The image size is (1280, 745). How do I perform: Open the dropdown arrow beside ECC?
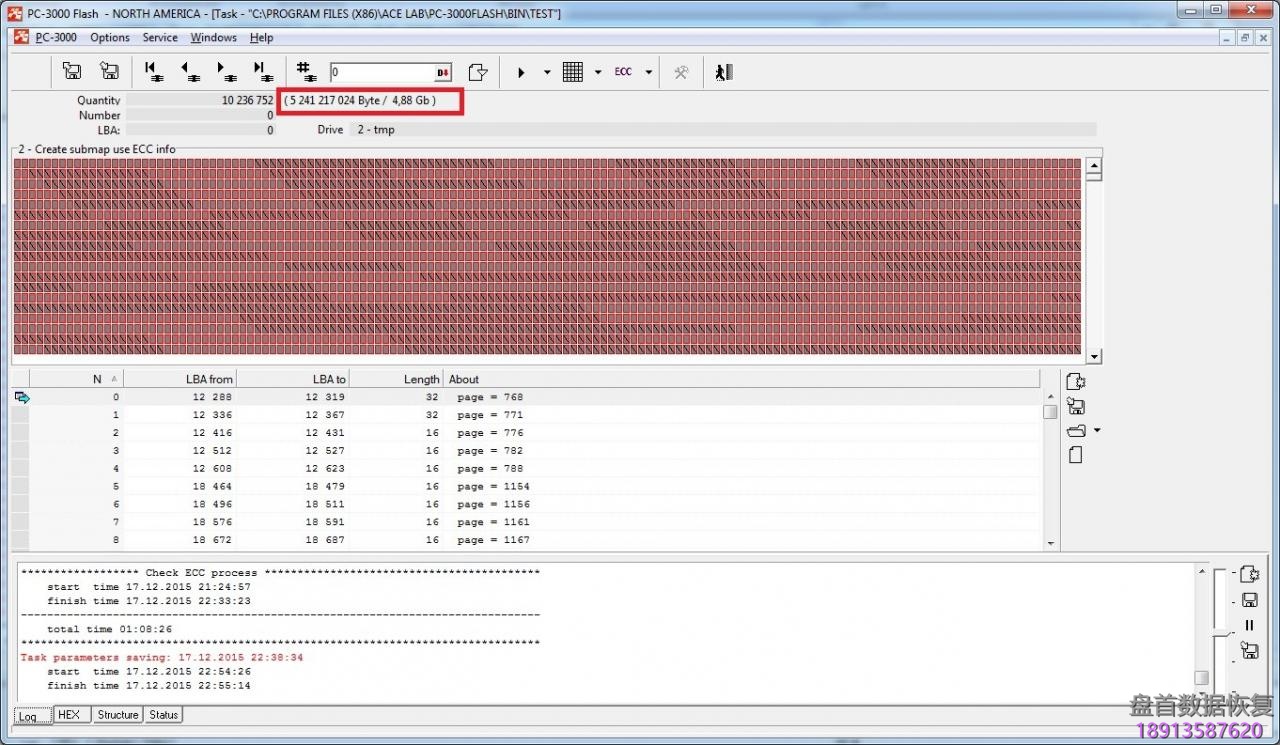click(x=648, y=72)
